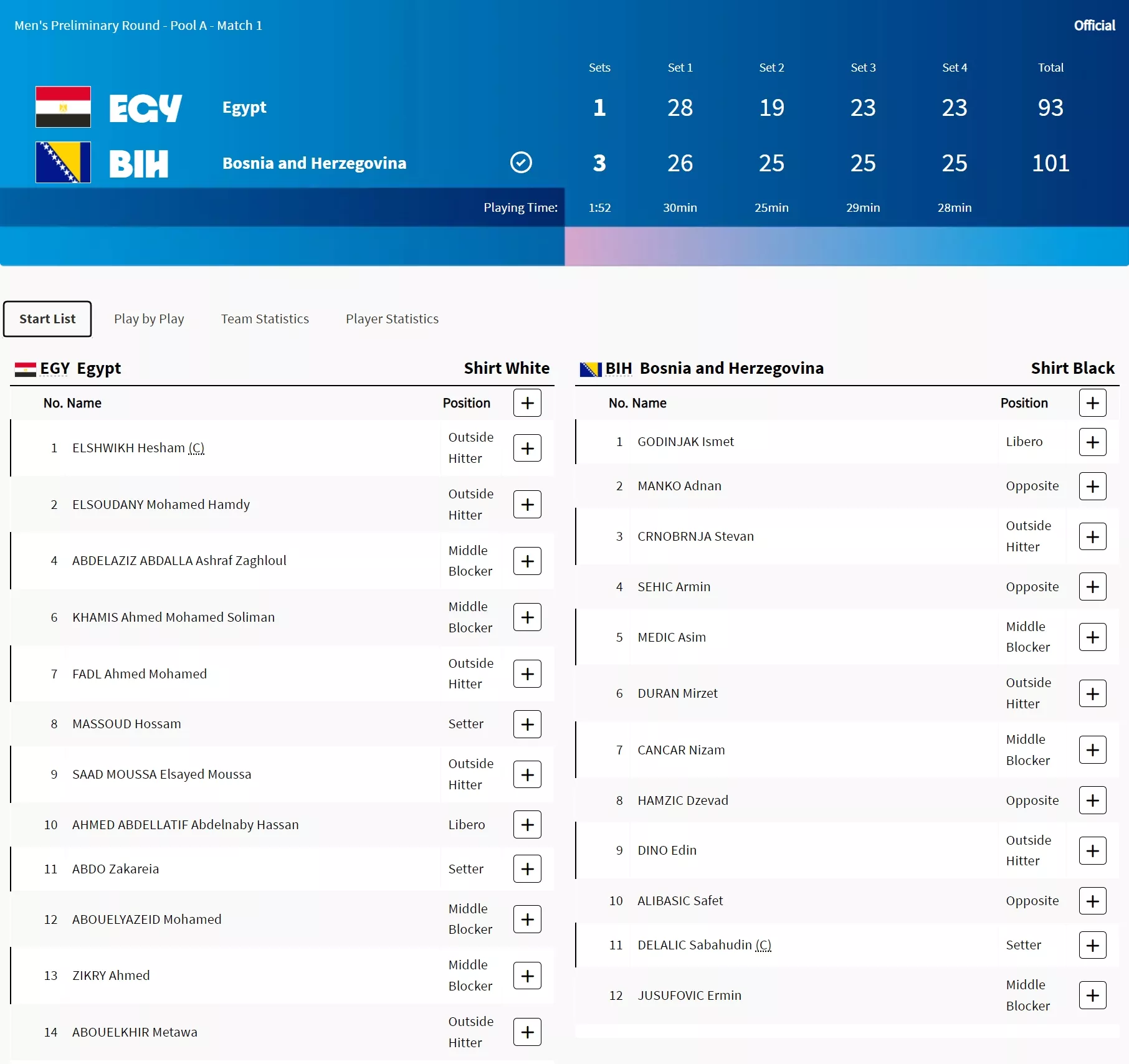Screen dimensions: 1129x1064
Task: Expand details for GODINJAK Ismet
Action: click(1092, 442)
